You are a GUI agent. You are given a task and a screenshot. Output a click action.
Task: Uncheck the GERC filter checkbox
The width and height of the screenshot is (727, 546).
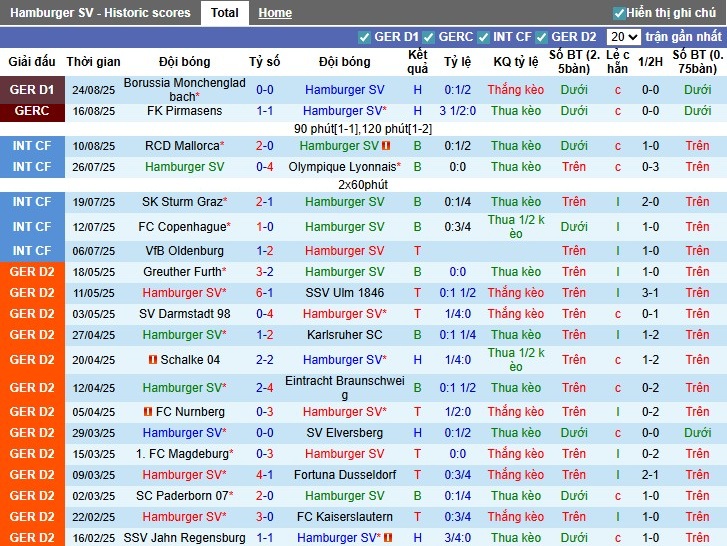pos(428,37)
